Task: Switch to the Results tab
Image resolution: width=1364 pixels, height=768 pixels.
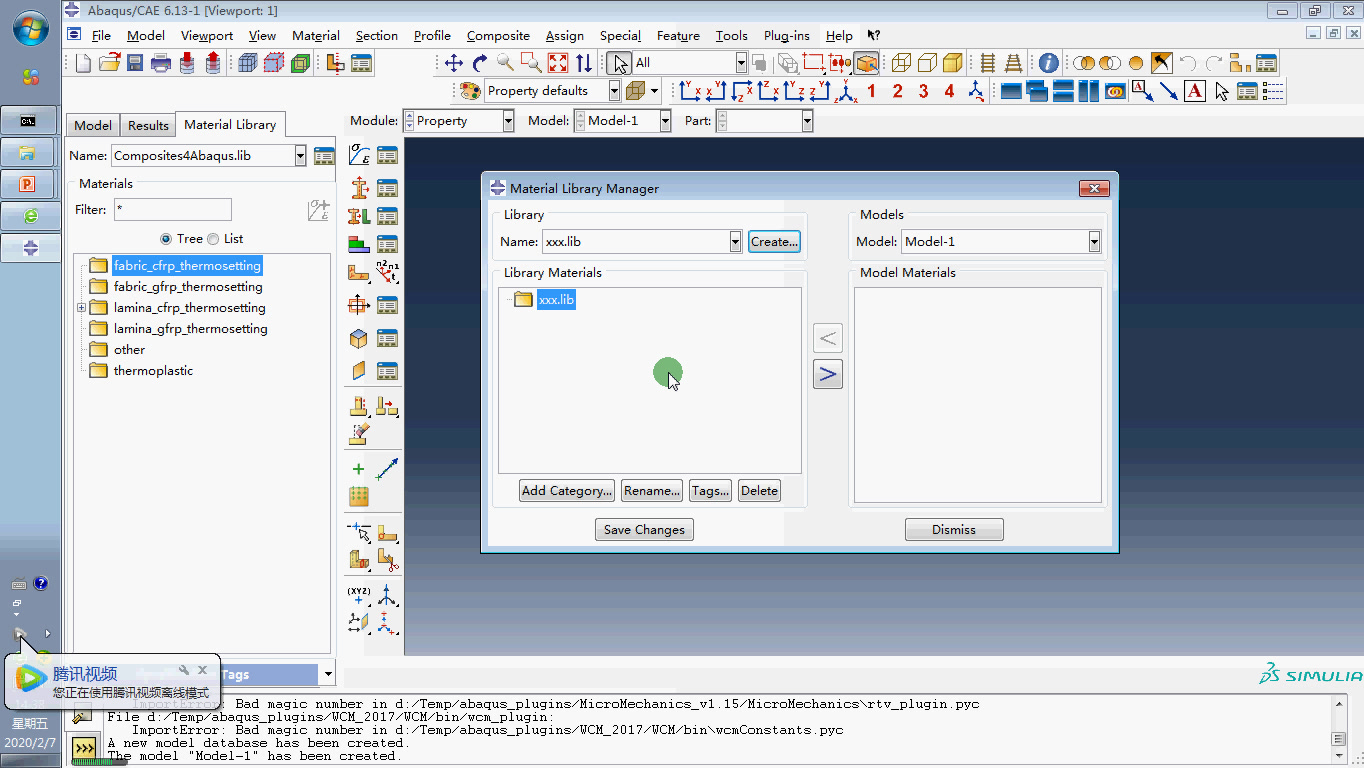Action: pyautogui.click(x=148, y=125)
